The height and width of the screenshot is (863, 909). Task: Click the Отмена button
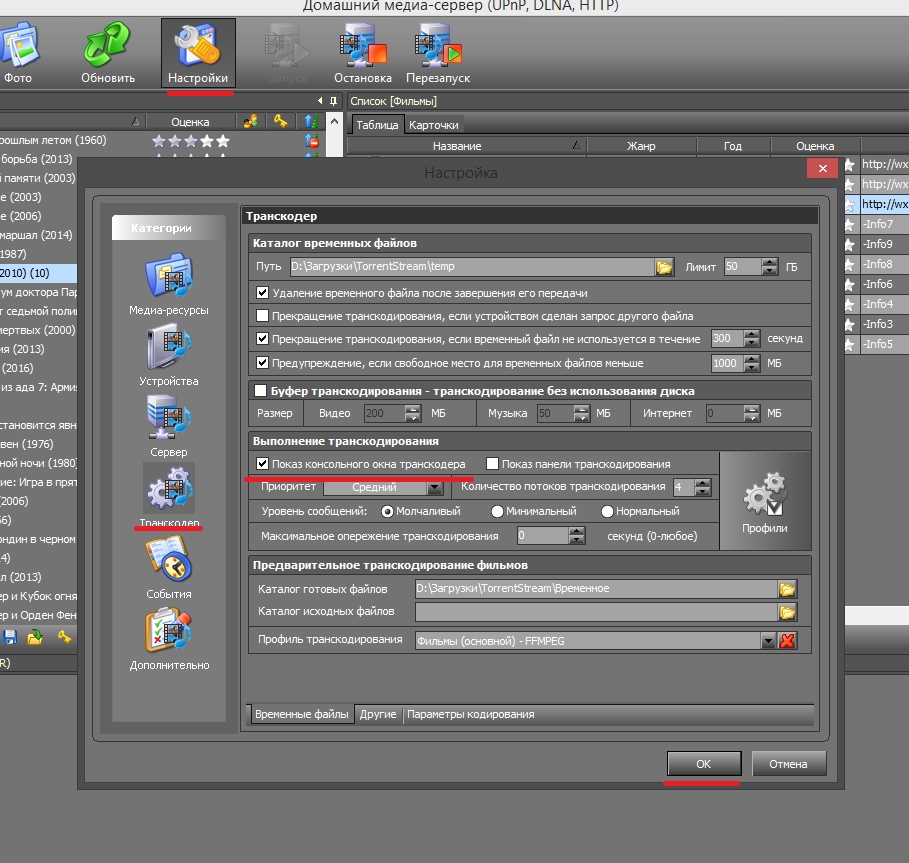click(x=788, y=764)
